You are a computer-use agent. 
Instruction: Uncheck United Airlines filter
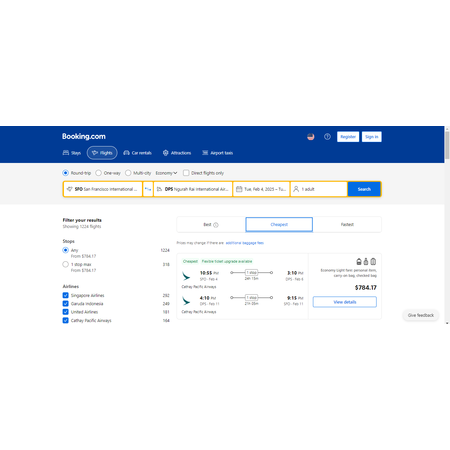[x=66, y=312]
